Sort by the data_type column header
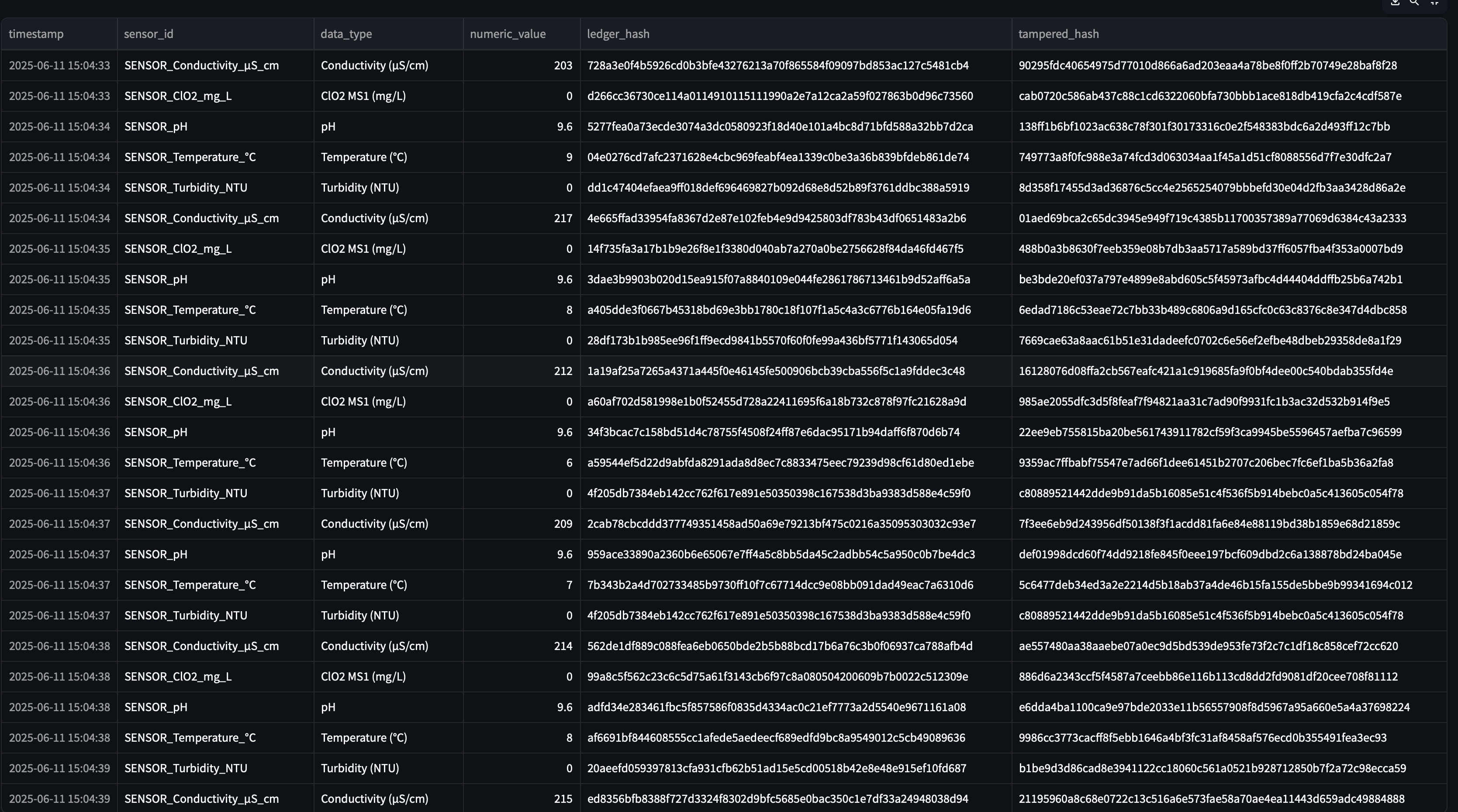The image size is (1458, 812). [x=388, y=34]
